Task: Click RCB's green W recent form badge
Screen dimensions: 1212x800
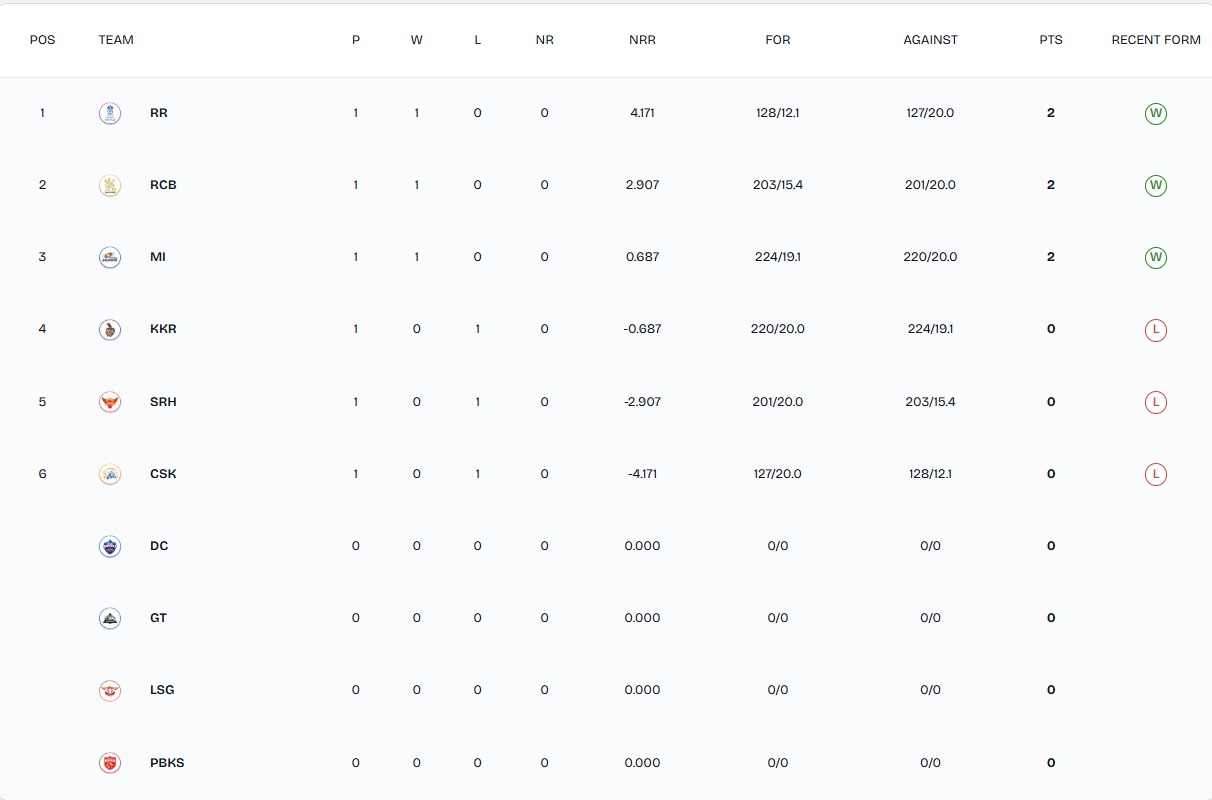Action: tap(1156, 185)
